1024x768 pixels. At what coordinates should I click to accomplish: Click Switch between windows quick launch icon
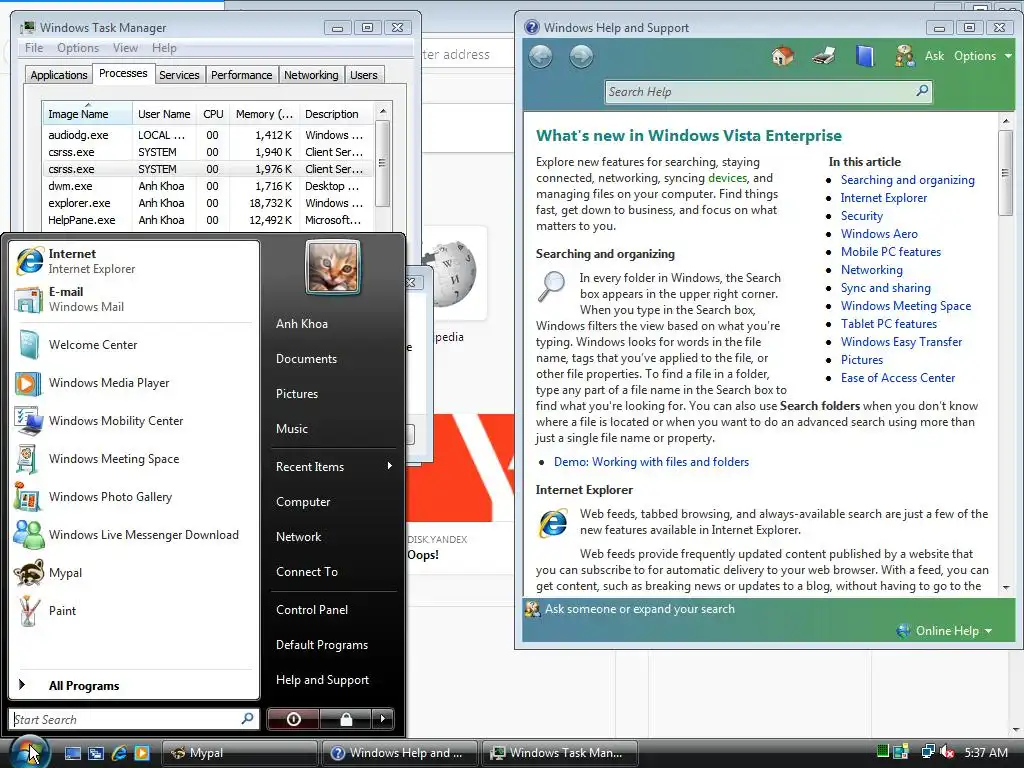96,753
